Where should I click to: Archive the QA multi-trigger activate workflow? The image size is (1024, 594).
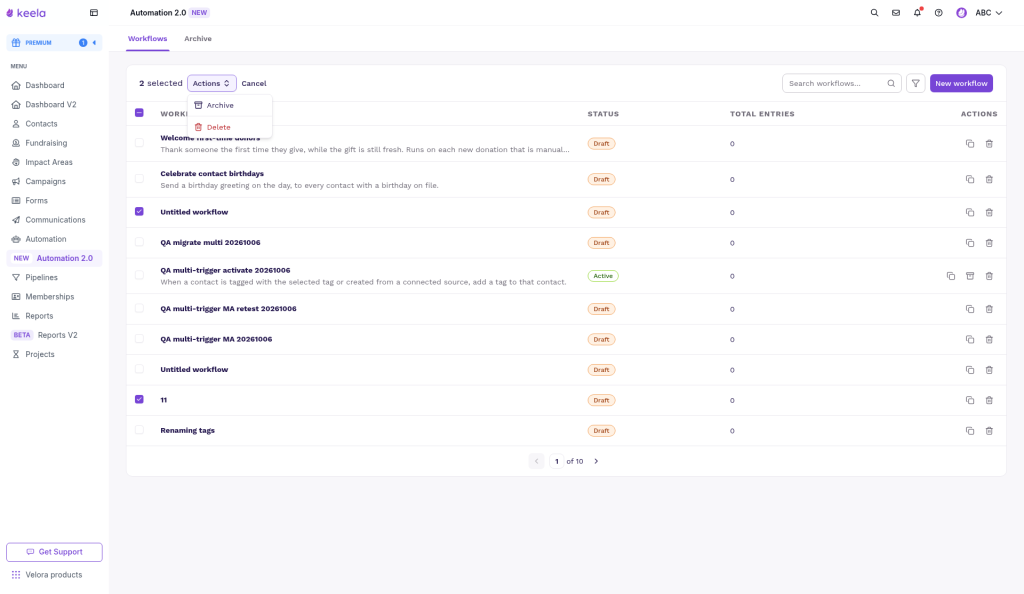[x=970, y=276]
